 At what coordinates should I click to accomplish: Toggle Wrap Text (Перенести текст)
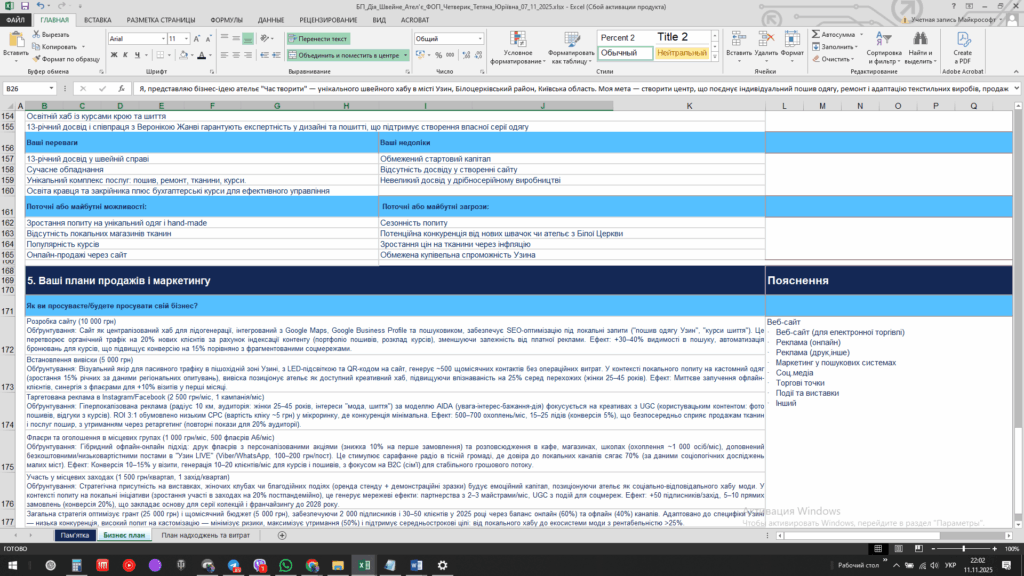[x=317, y=39]
